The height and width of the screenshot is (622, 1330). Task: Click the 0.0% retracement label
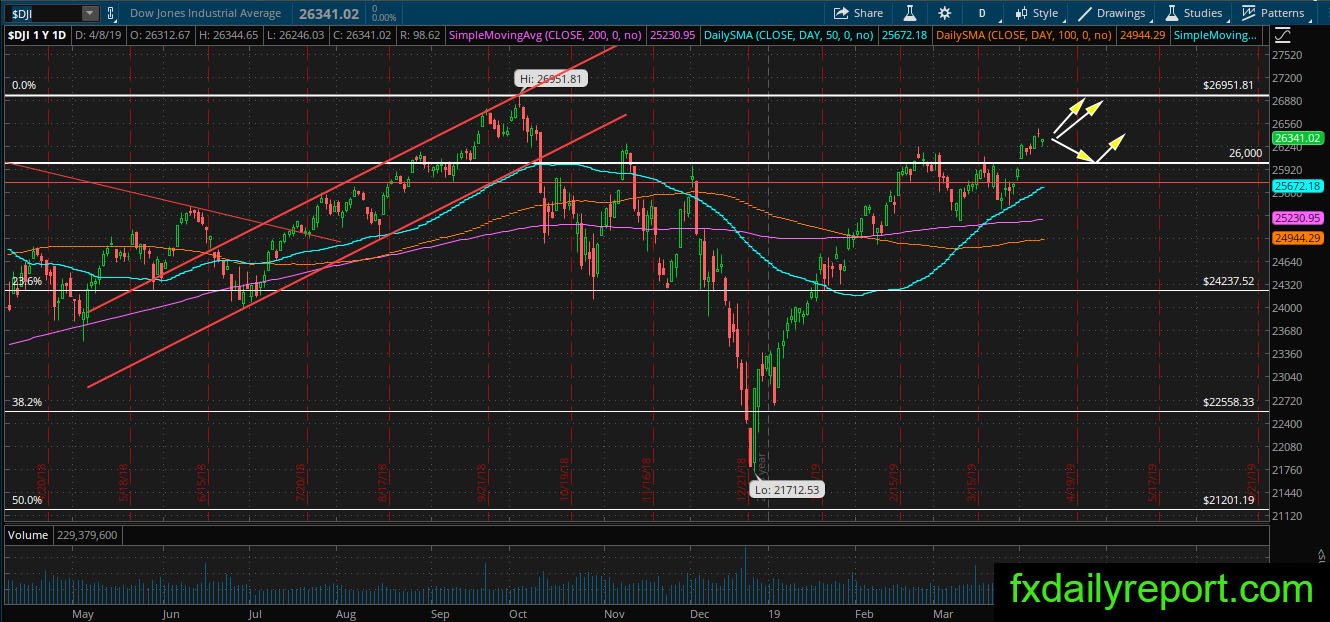click(x=23, y=86)
